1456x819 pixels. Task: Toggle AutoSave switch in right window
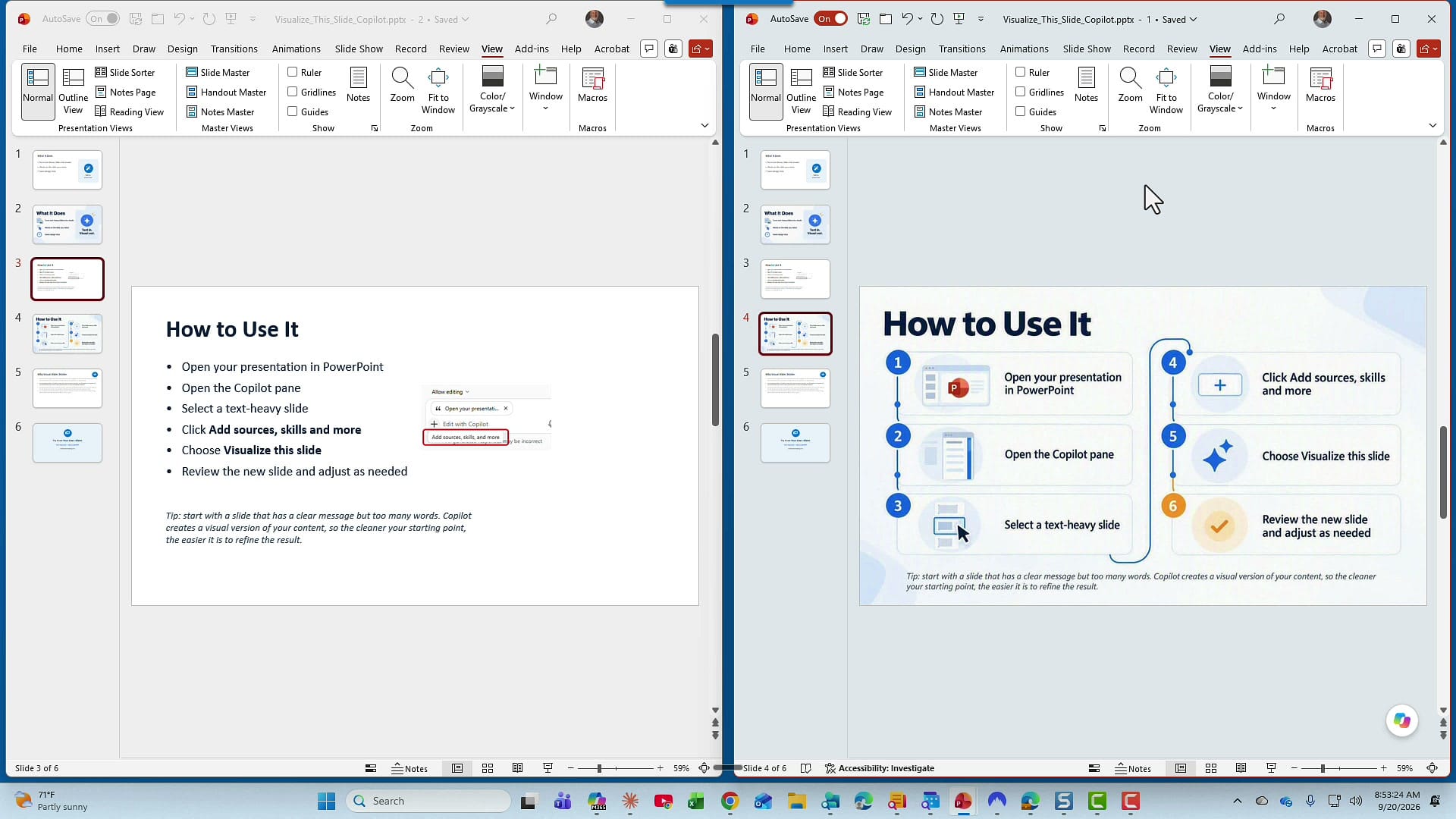click(x=831, y=19)
